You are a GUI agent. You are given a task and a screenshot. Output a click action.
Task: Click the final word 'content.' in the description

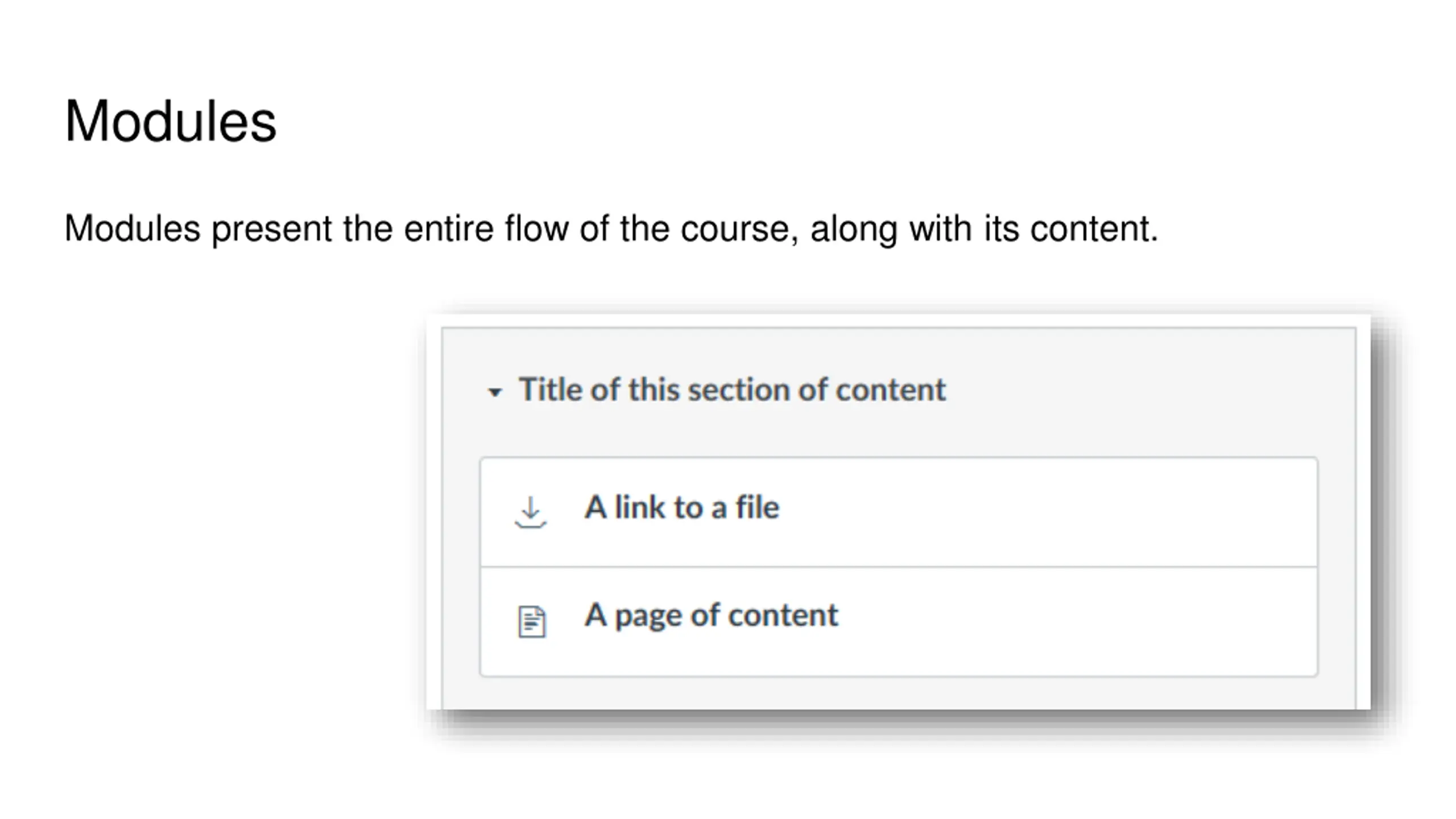[x=1094, y=229]
